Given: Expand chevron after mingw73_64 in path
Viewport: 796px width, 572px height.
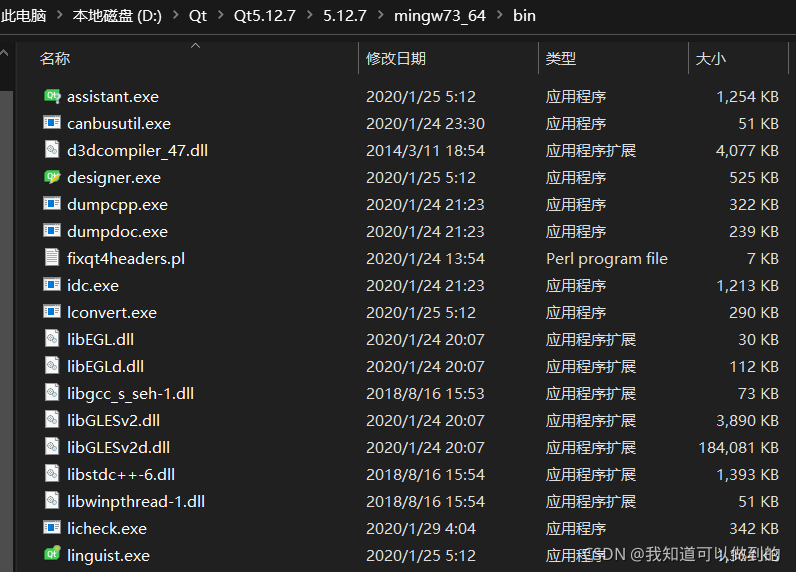Looking at the screenshot, I should 500,15.
